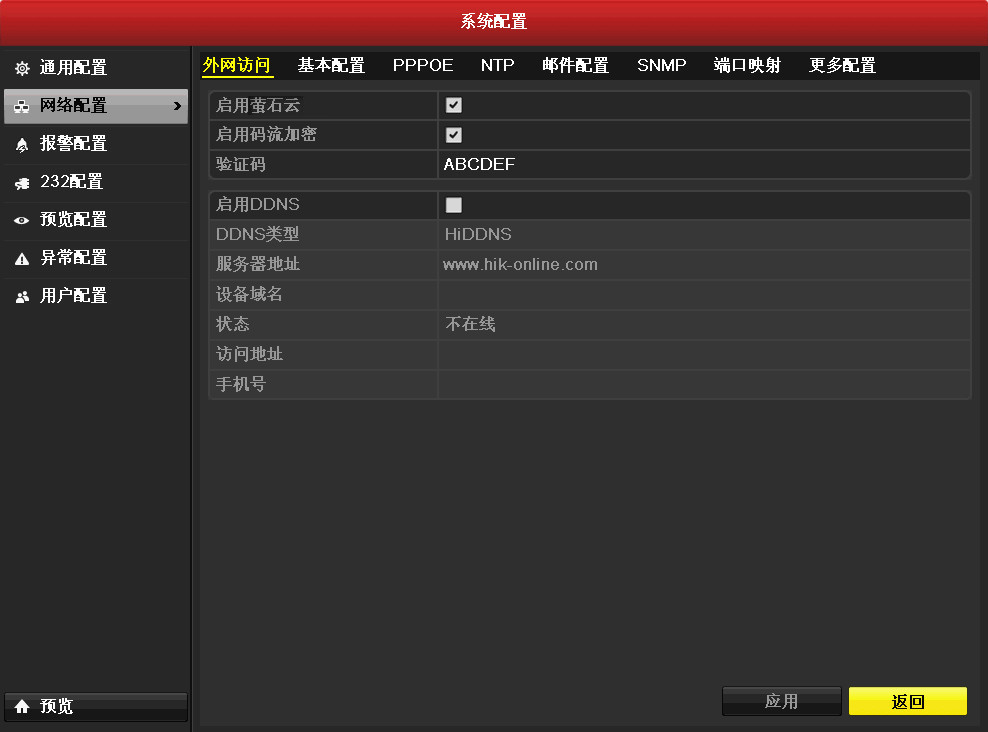Click the users icon for 用户配置
The height and width of the screenshot is (732, 988).
pyautogui.click(x=22, y=297)
